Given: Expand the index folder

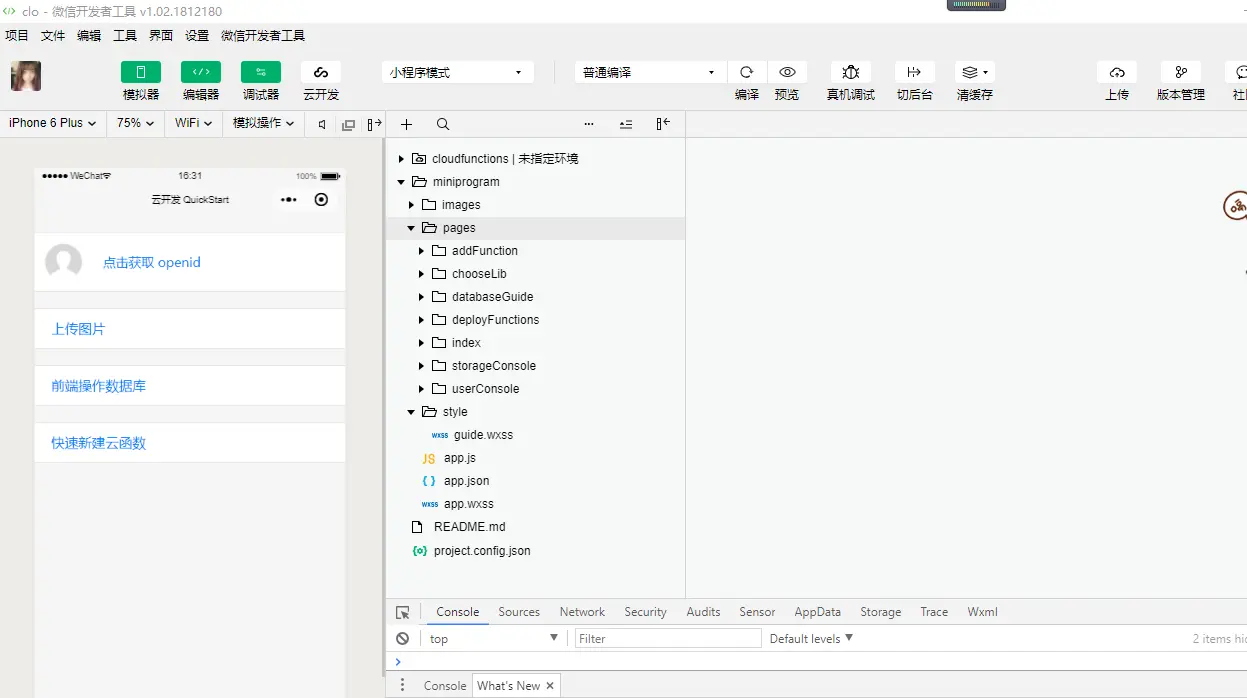Looking at the screenshot, I should click(421, 343).
